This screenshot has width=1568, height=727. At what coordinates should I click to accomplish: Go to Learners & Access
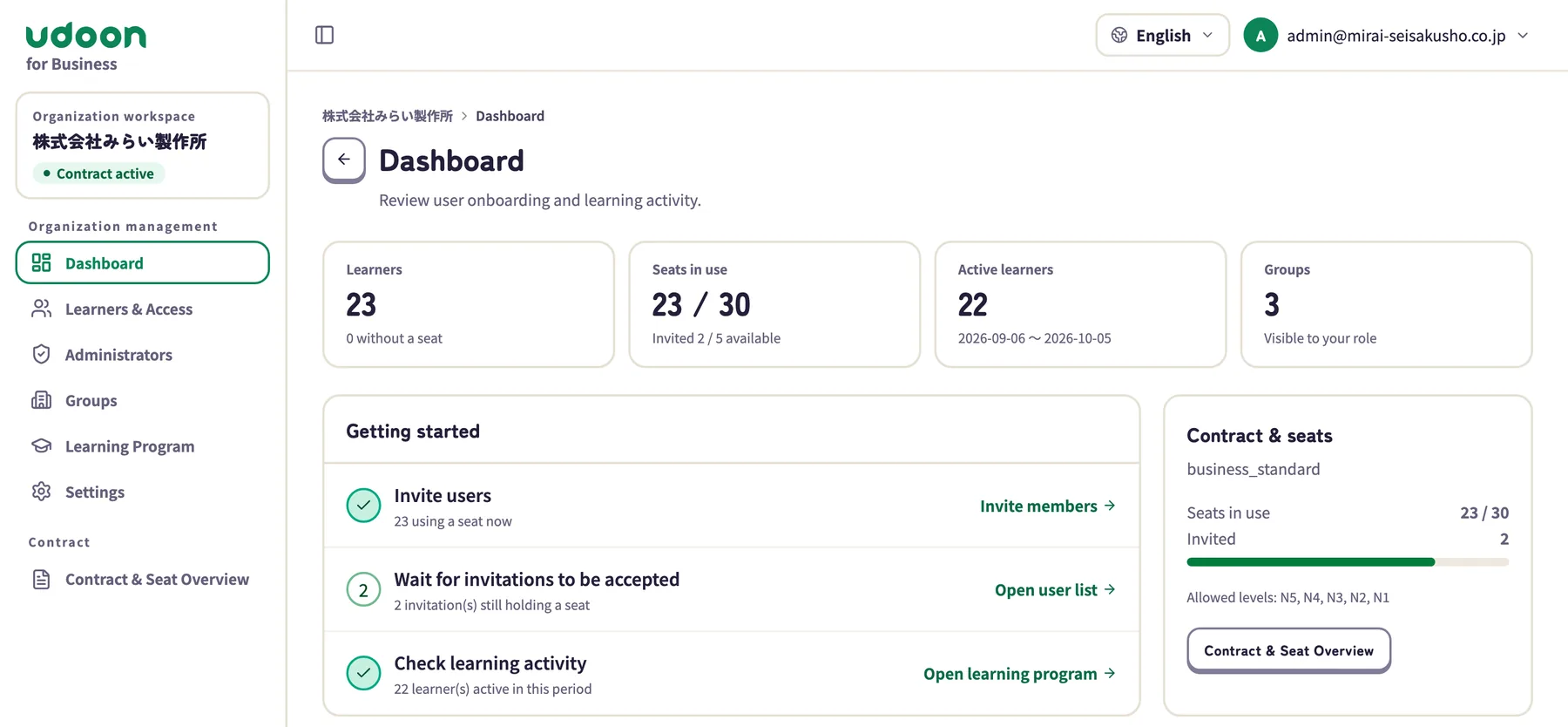point(143,309)
